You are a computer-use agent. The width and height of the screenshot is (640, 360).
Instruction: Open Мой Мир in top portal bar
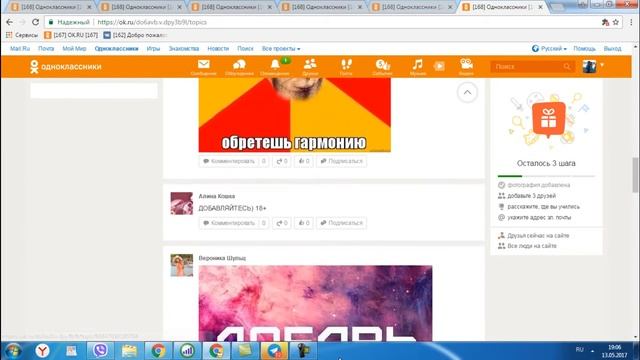tap(74, 49)
